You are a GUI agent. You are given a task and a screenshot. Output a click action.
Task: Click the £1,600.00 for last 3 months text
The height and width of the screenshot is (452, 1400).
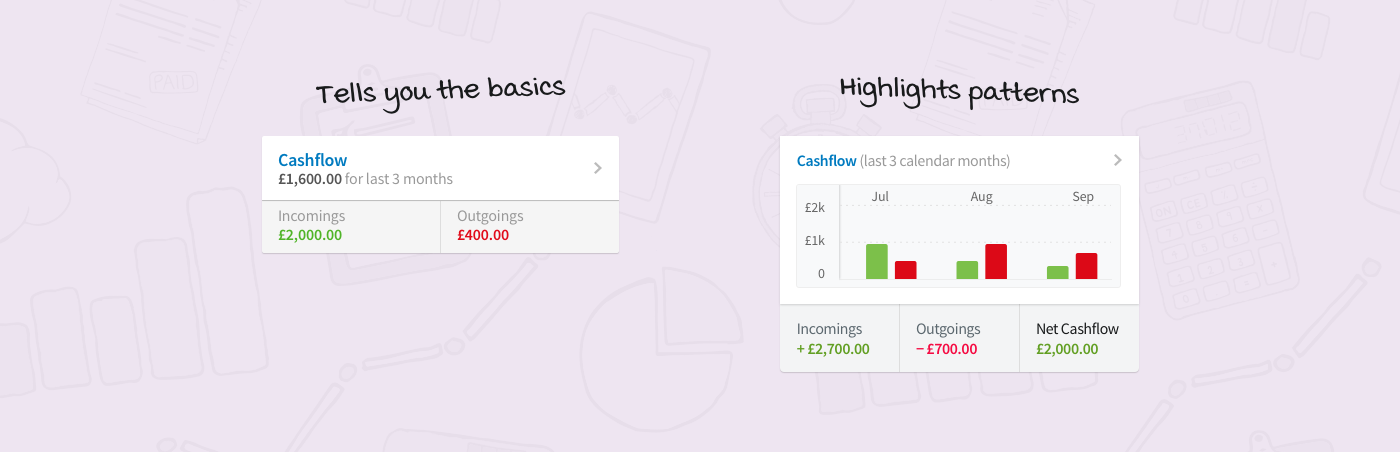pos(365,180)
